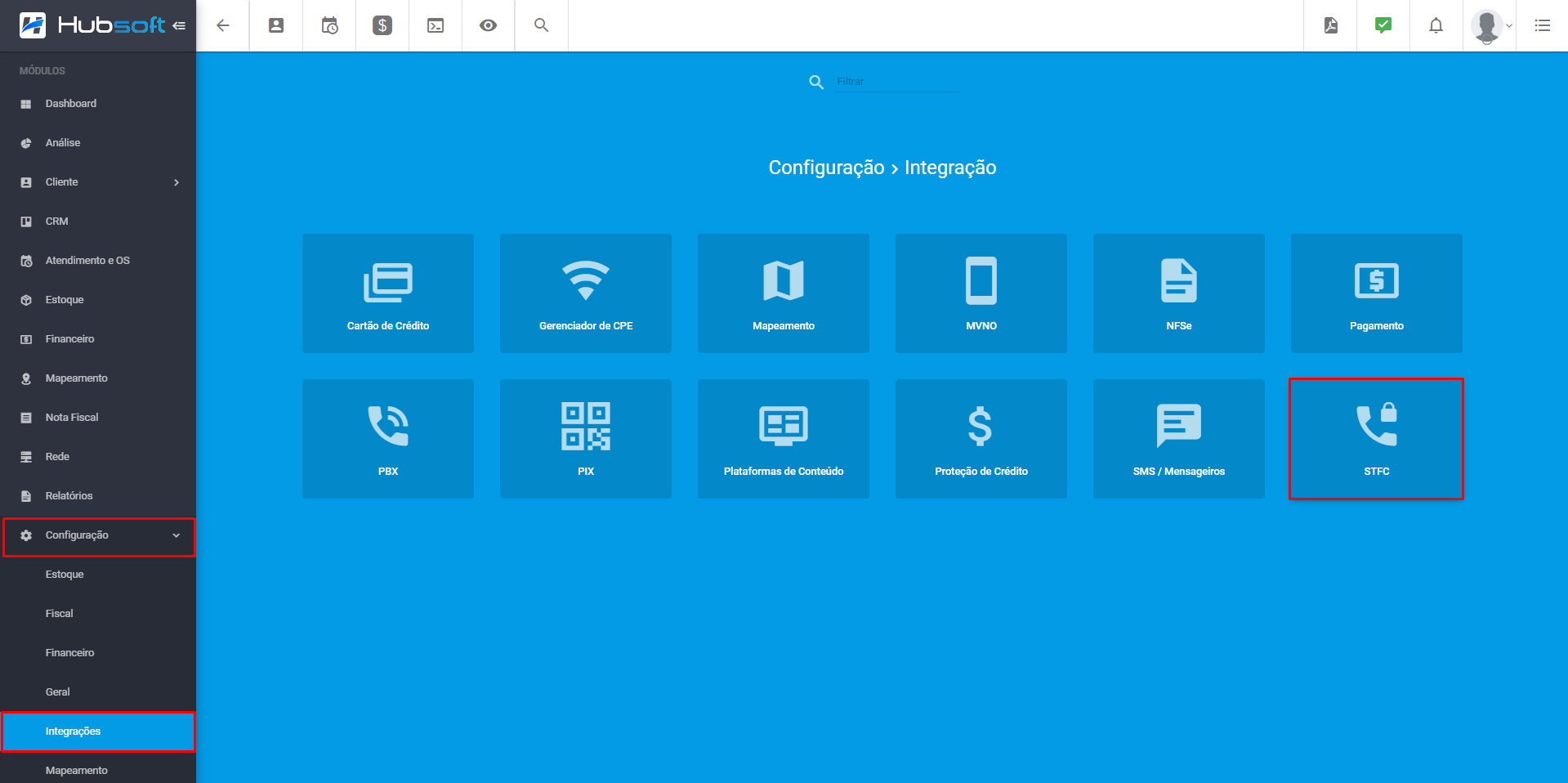1568x783 pixels.
Task: Open the PIX integration tile
Action: tap(586, 439)
